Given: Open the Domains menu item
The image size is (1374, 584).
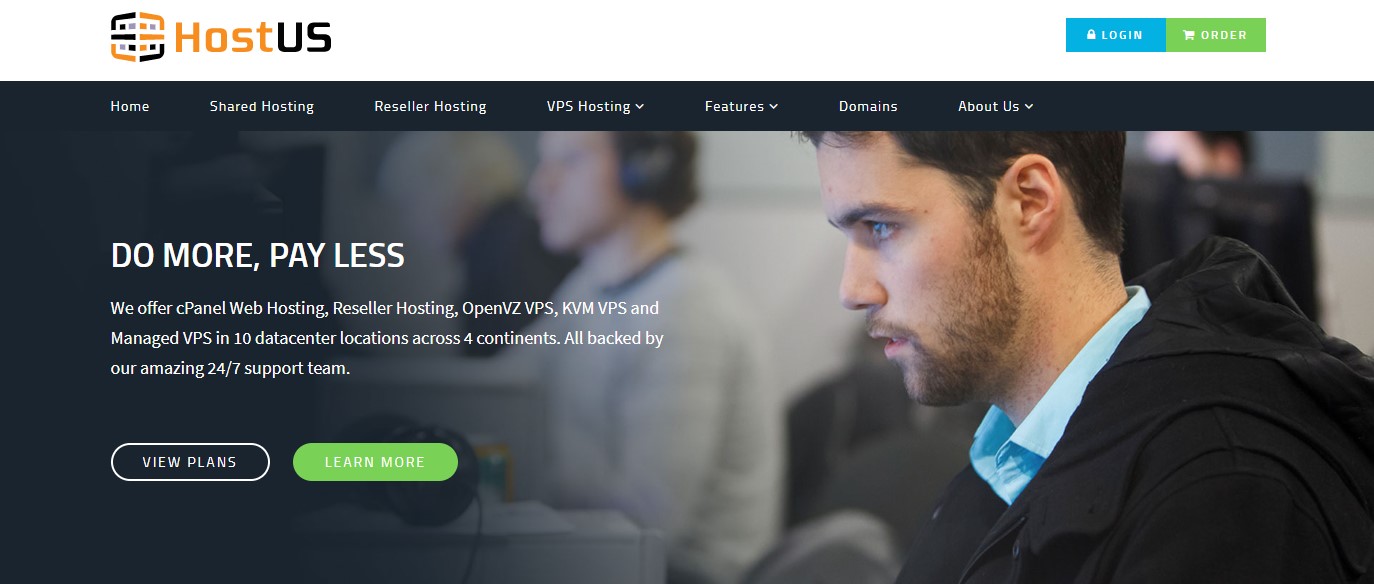Looking at the screenshot, I should pyautogui.click(x=868, y=106).
